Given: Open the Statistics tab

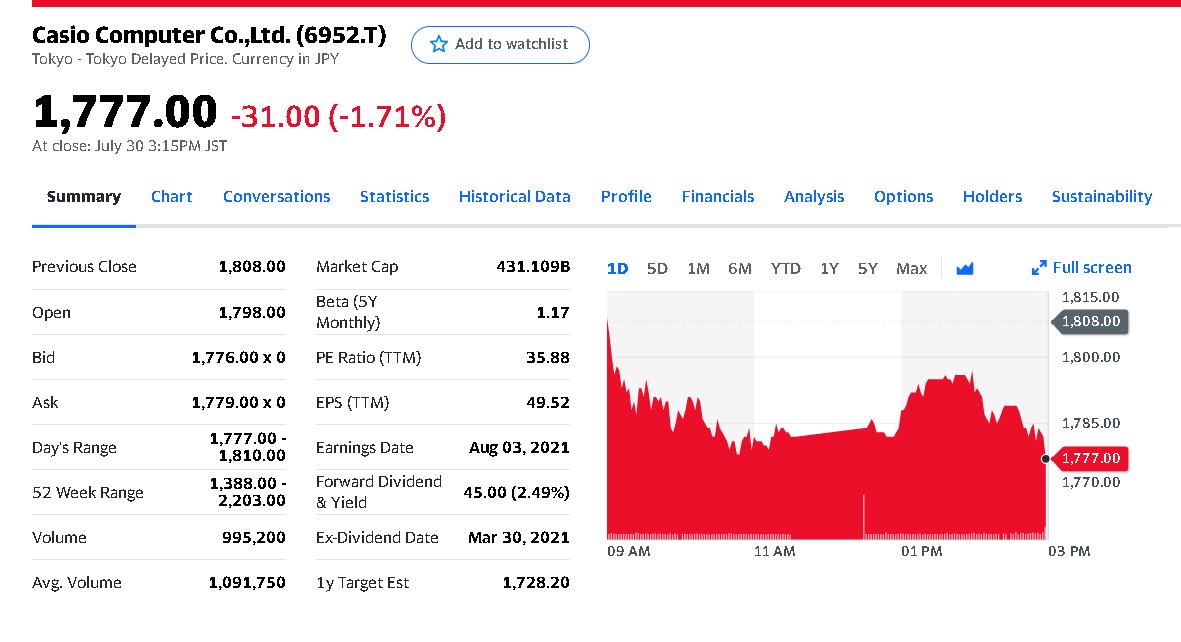Looking at the screenshot, I should coord(395,197).
